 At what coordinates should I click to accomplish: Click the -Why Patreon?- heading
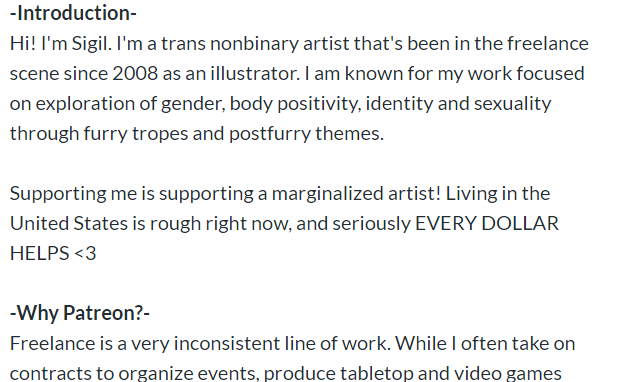(x=80, y=313)
